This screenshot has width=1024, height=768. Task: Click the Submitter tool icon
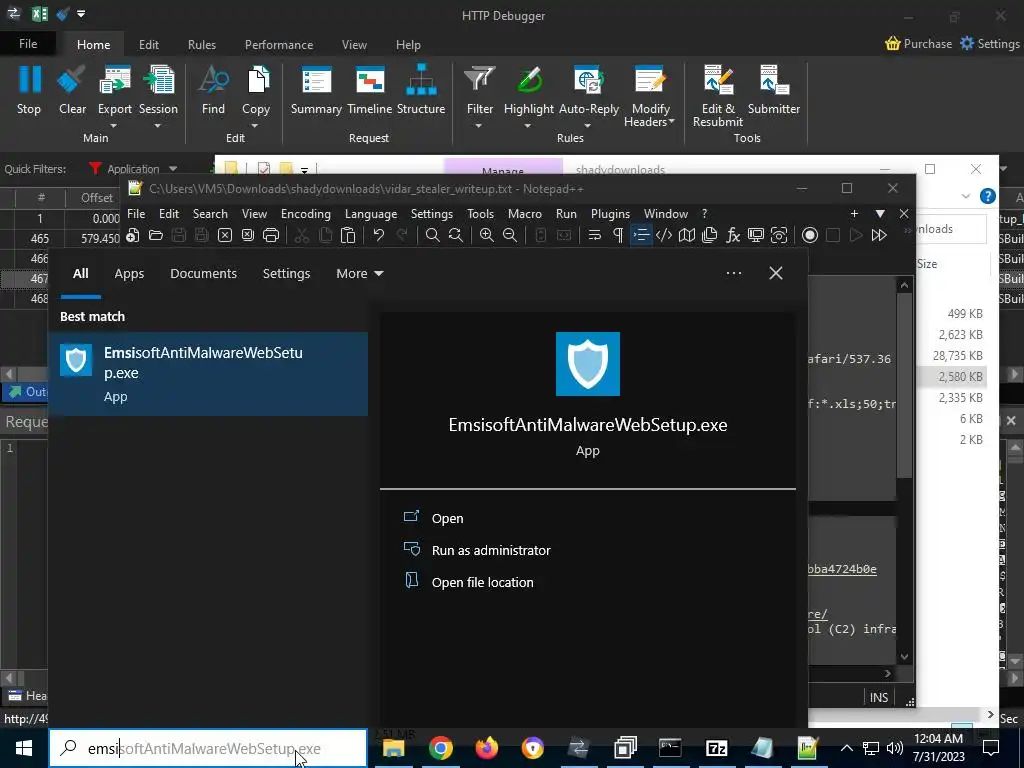click(775, 80)
